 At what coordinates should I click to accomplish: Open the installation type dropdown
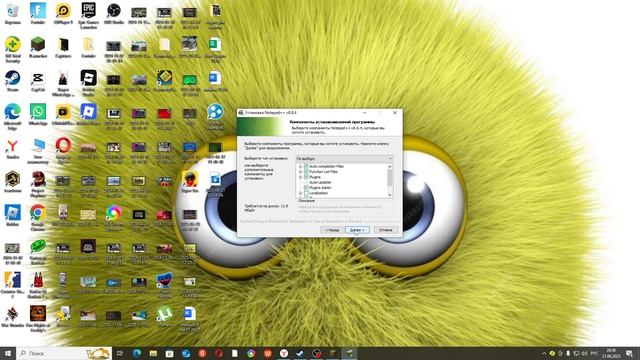click(x=344, y=158)
